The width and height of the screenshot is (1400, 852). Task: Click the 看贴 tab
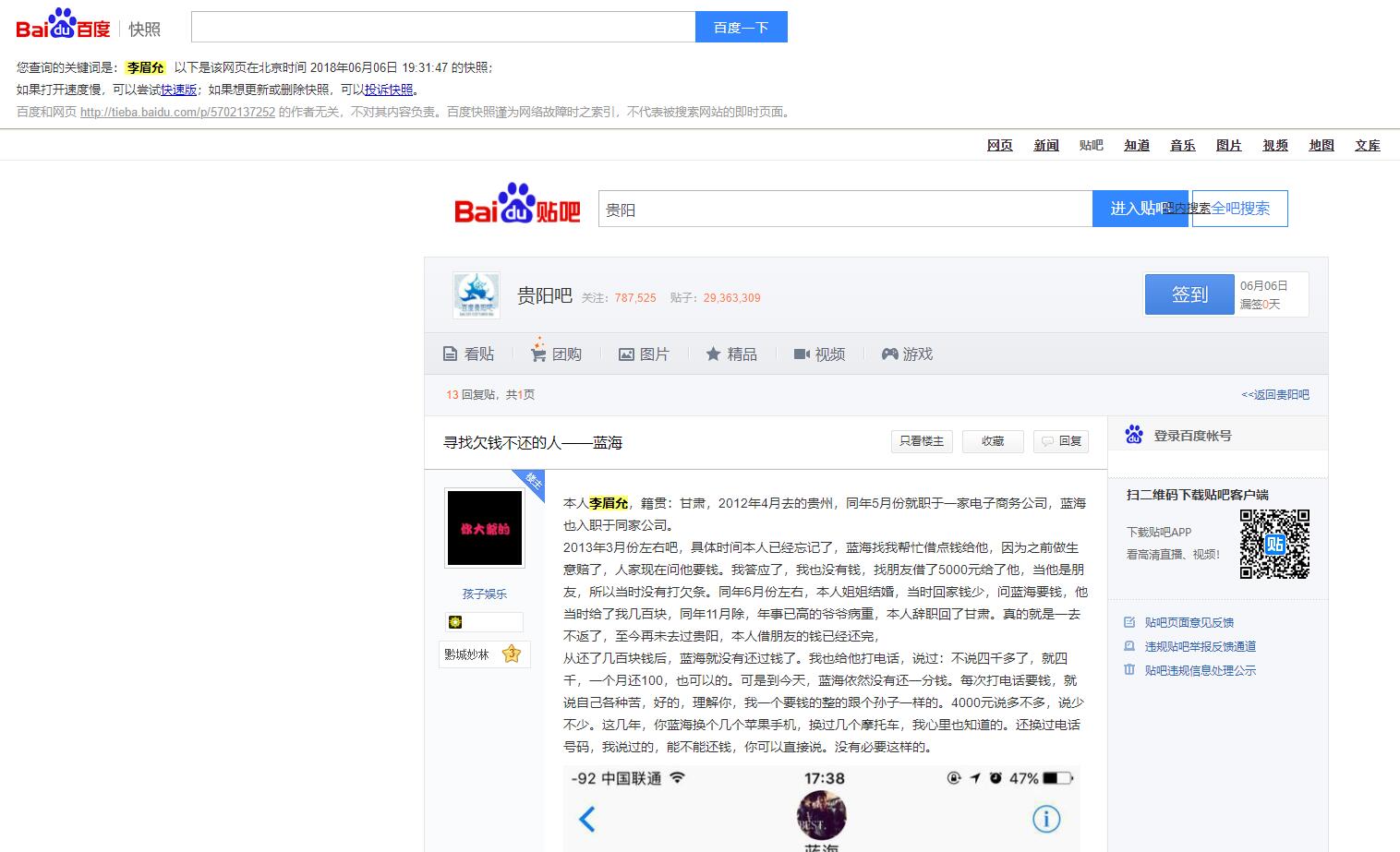click(469, 354)
